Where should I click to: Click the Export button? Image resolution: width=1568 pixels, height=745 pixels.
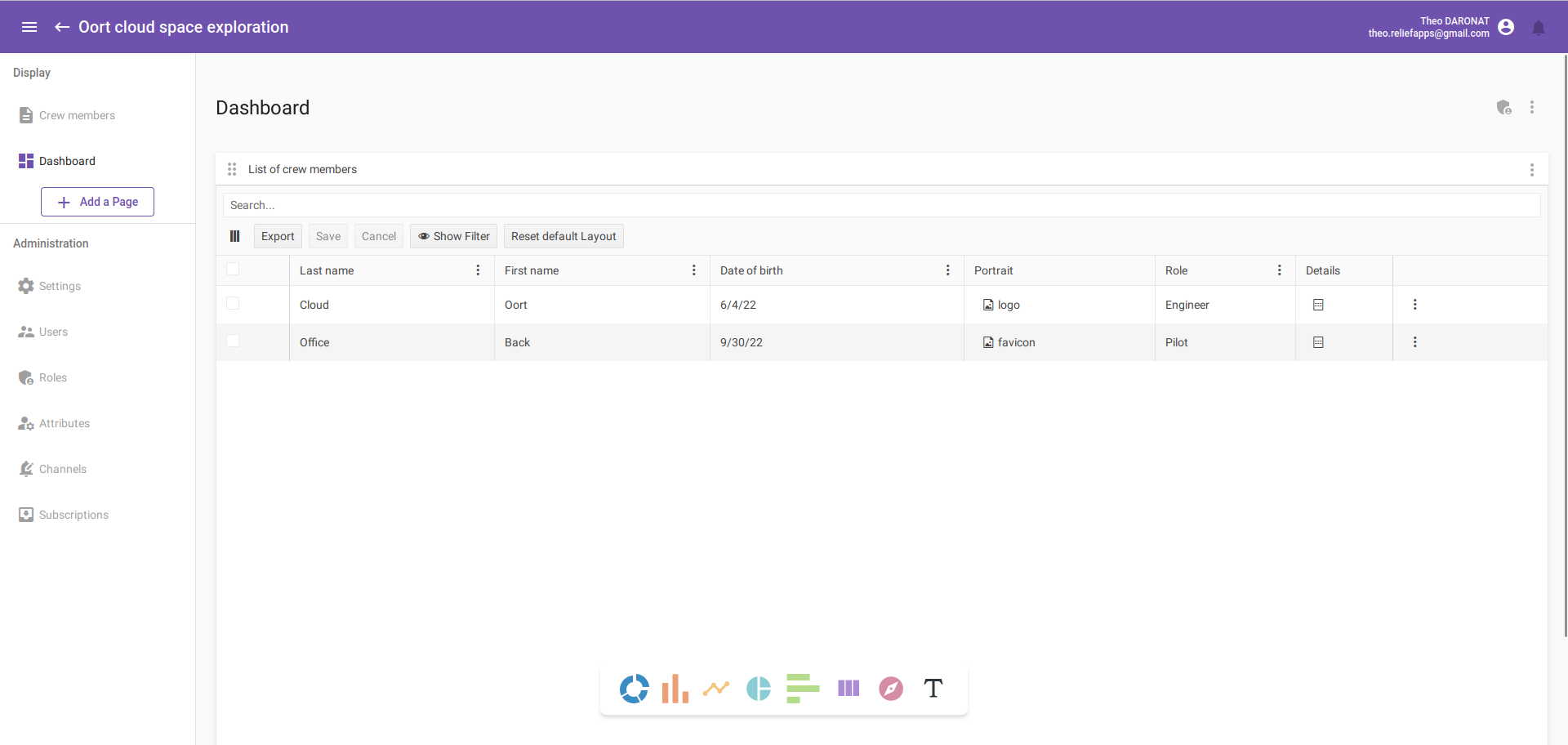[x=278, y=236]
